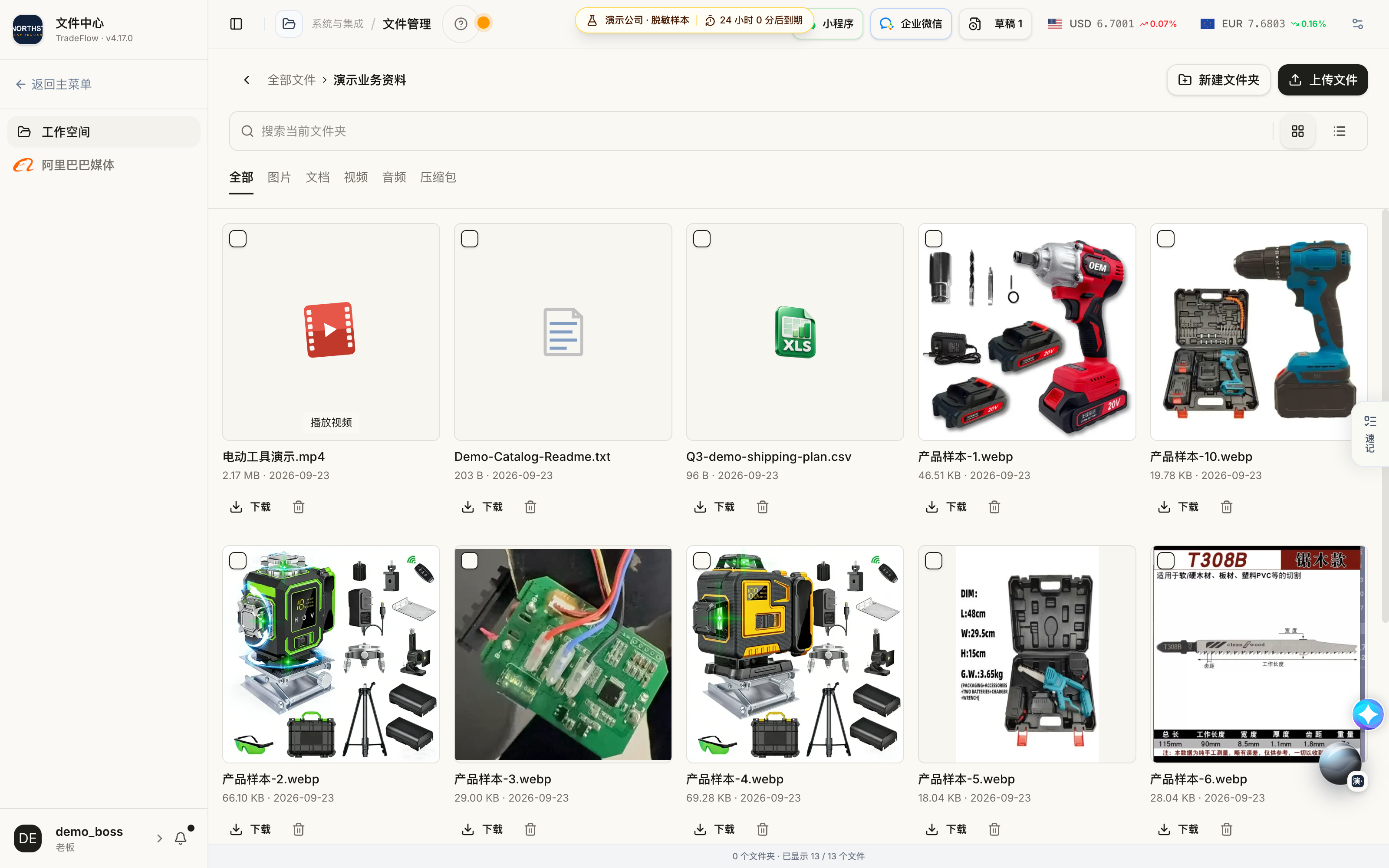This screenshot has height=868, width=1389.
Task: Open 草稿 1 drafts button
Action: coord(995,23)
